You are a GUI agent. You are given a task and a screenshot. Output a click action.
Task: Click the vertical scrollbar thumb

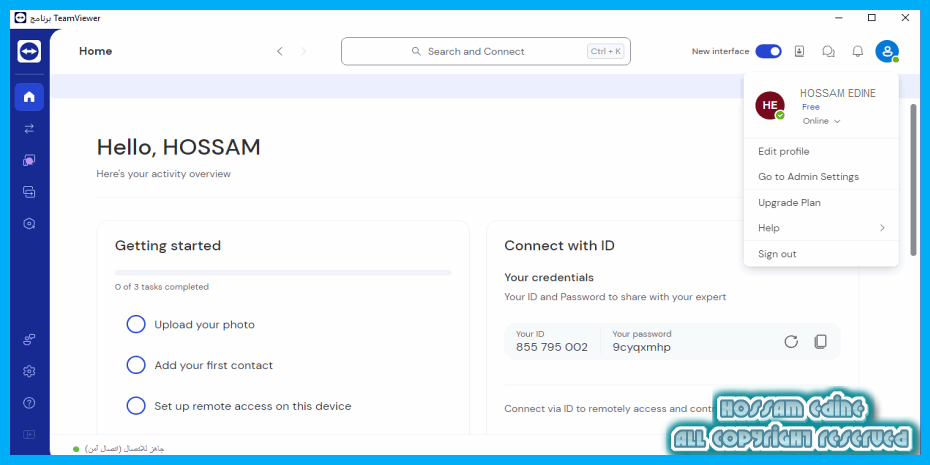[x=913, y=180]
